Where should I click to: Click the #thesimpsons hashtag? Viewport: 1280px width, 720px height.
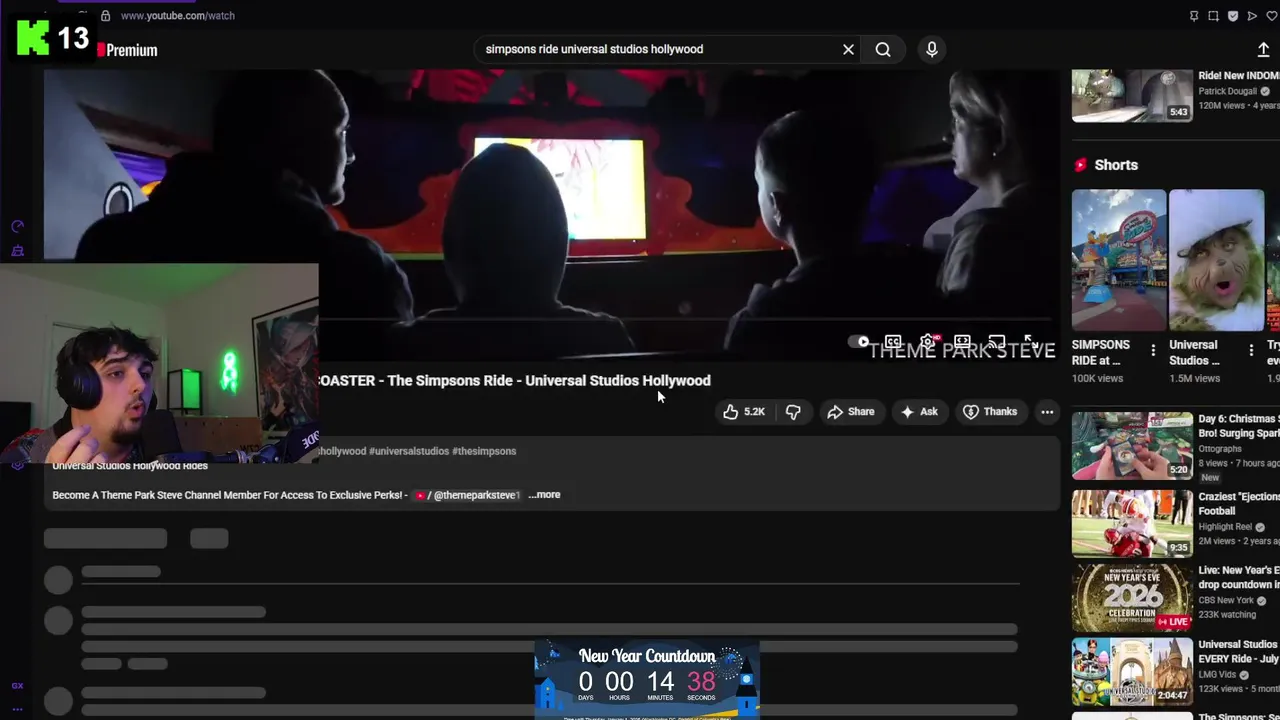tap(484, 451)
